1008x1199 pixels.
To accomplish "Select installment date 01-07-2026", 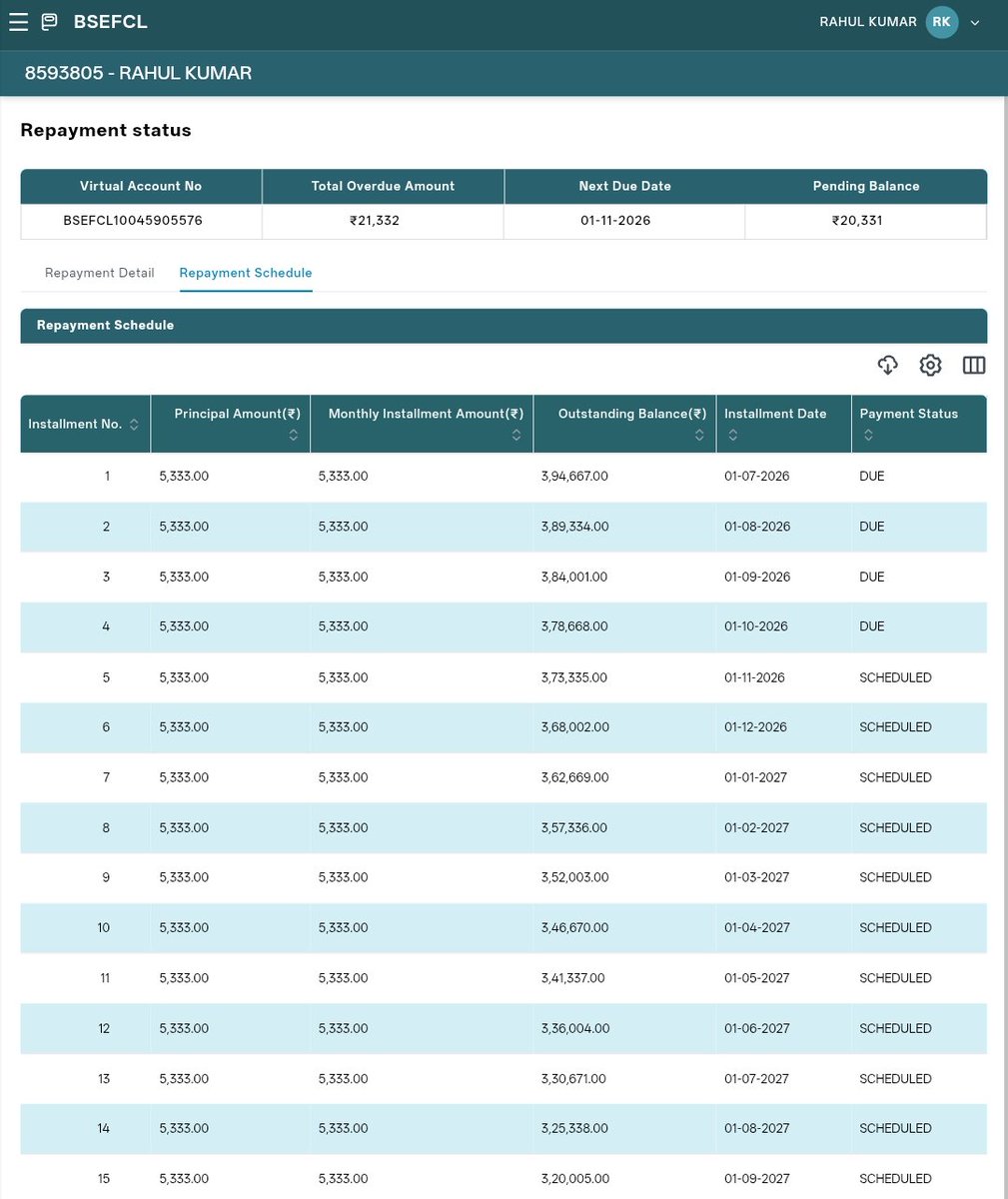I will (x=757, y=477).
